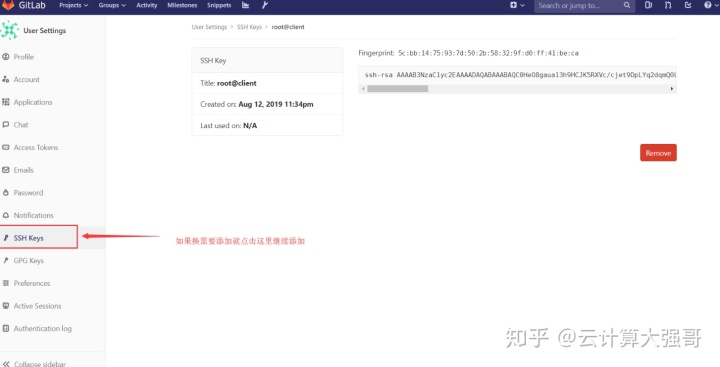720x367 pixels.
Task: Open Chat settings in sidebar
Action: click(21, 125)
